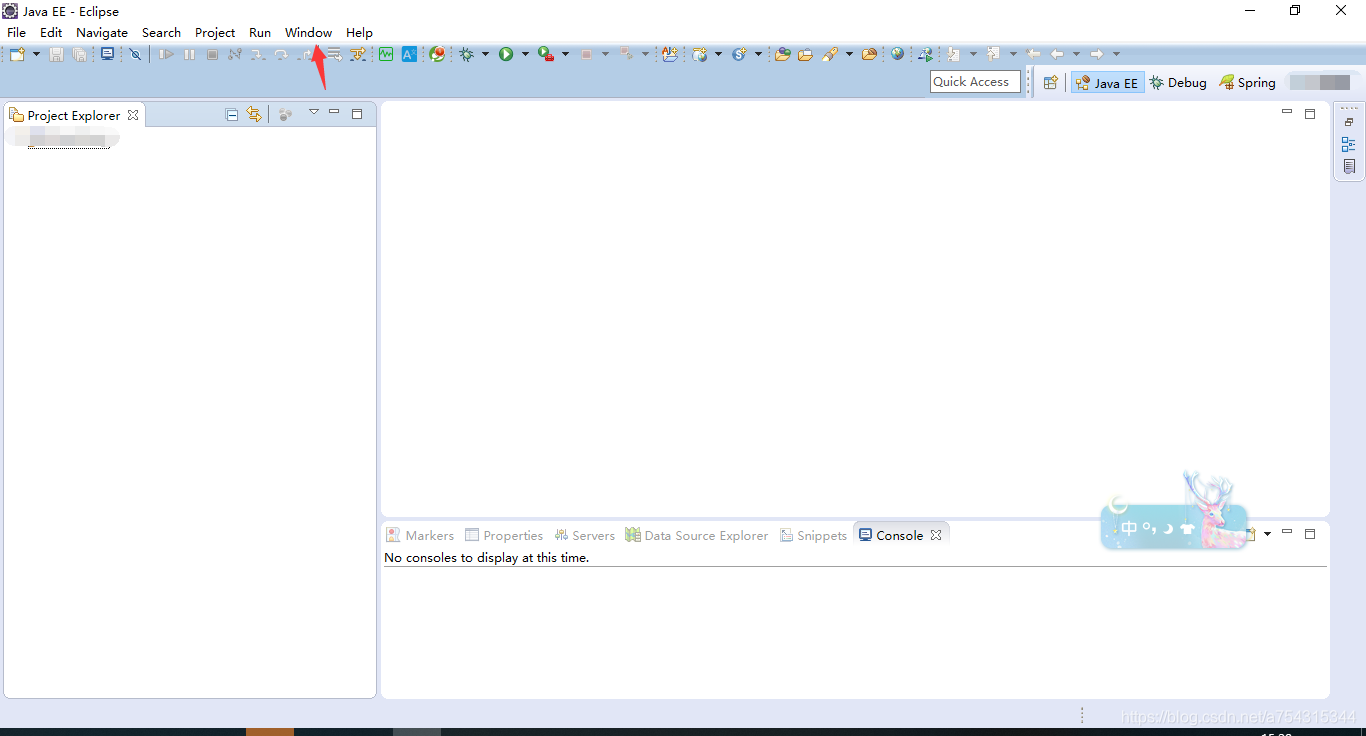Screen dimensions: 1366x736
Task: Click the Quick Access field
Action: (x=974, y=81)
